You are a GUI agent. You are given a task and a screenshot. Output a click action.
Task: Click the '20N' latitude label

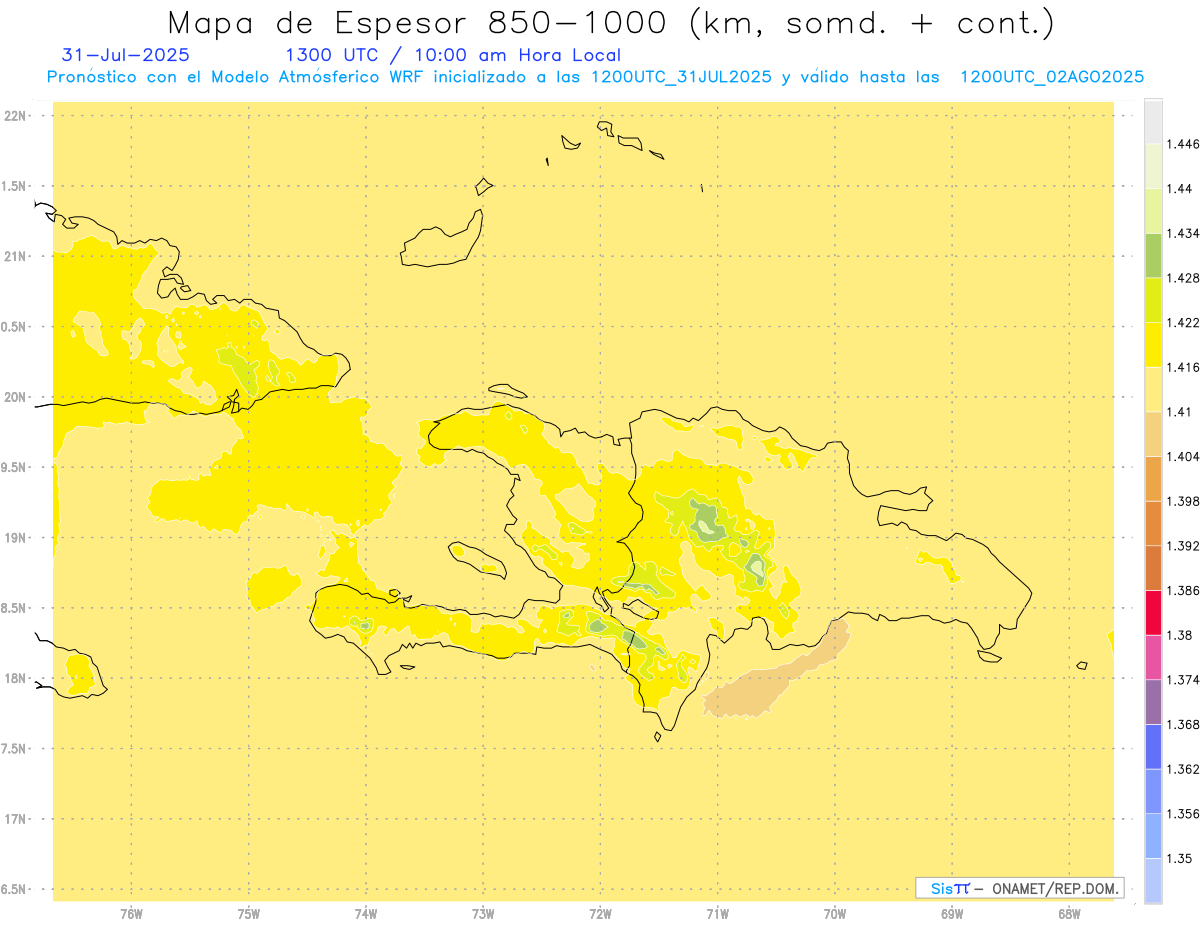16,397
